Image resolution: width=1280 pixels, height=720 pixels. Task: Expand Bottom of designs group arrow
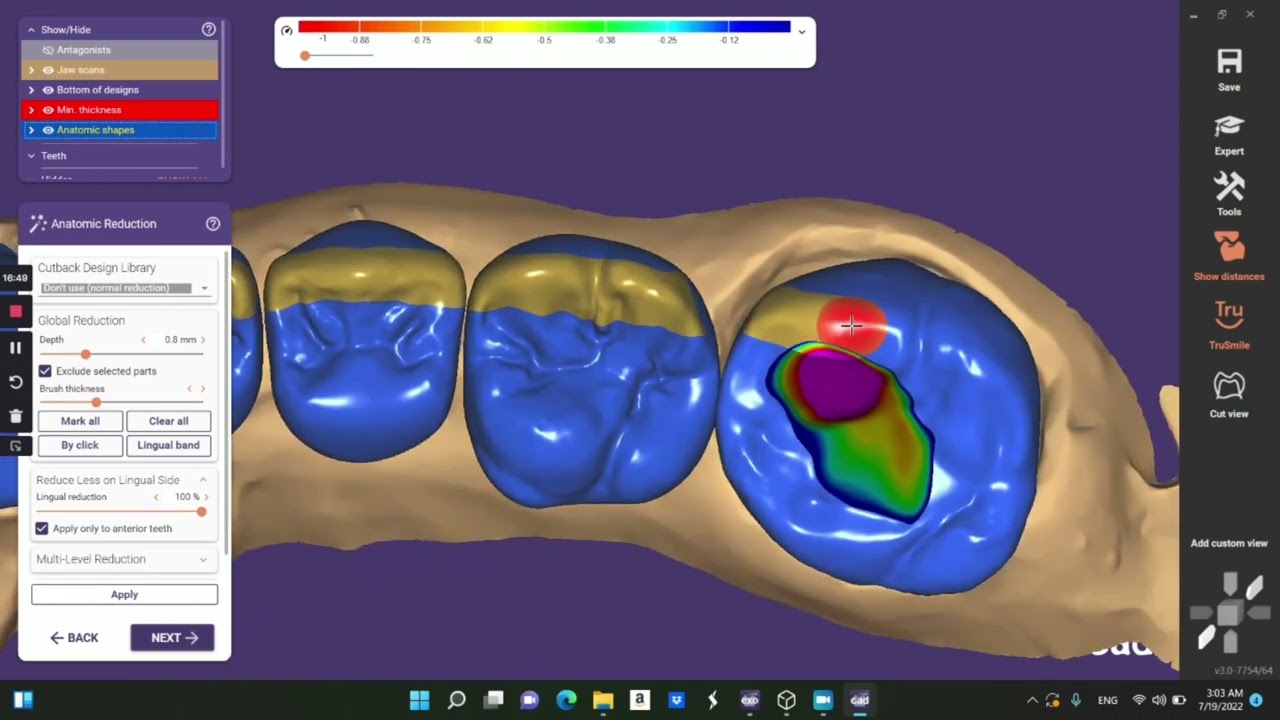tap(31, 90)
